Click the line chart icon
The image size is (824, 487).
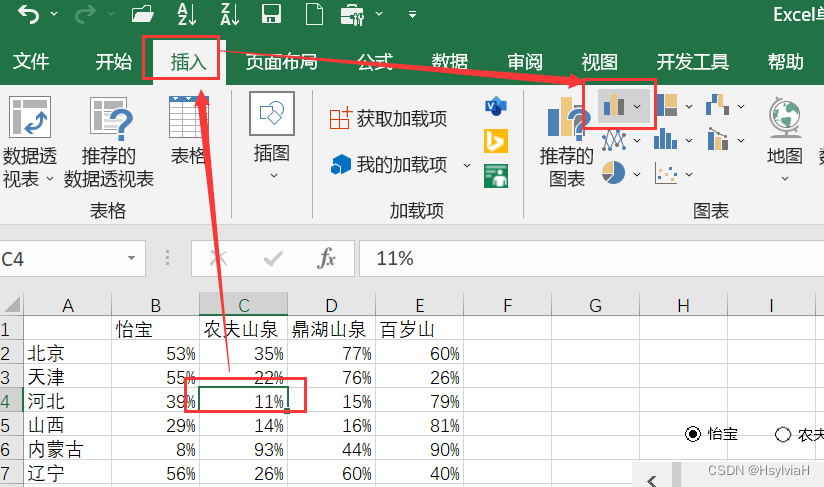tap(613, 140)
